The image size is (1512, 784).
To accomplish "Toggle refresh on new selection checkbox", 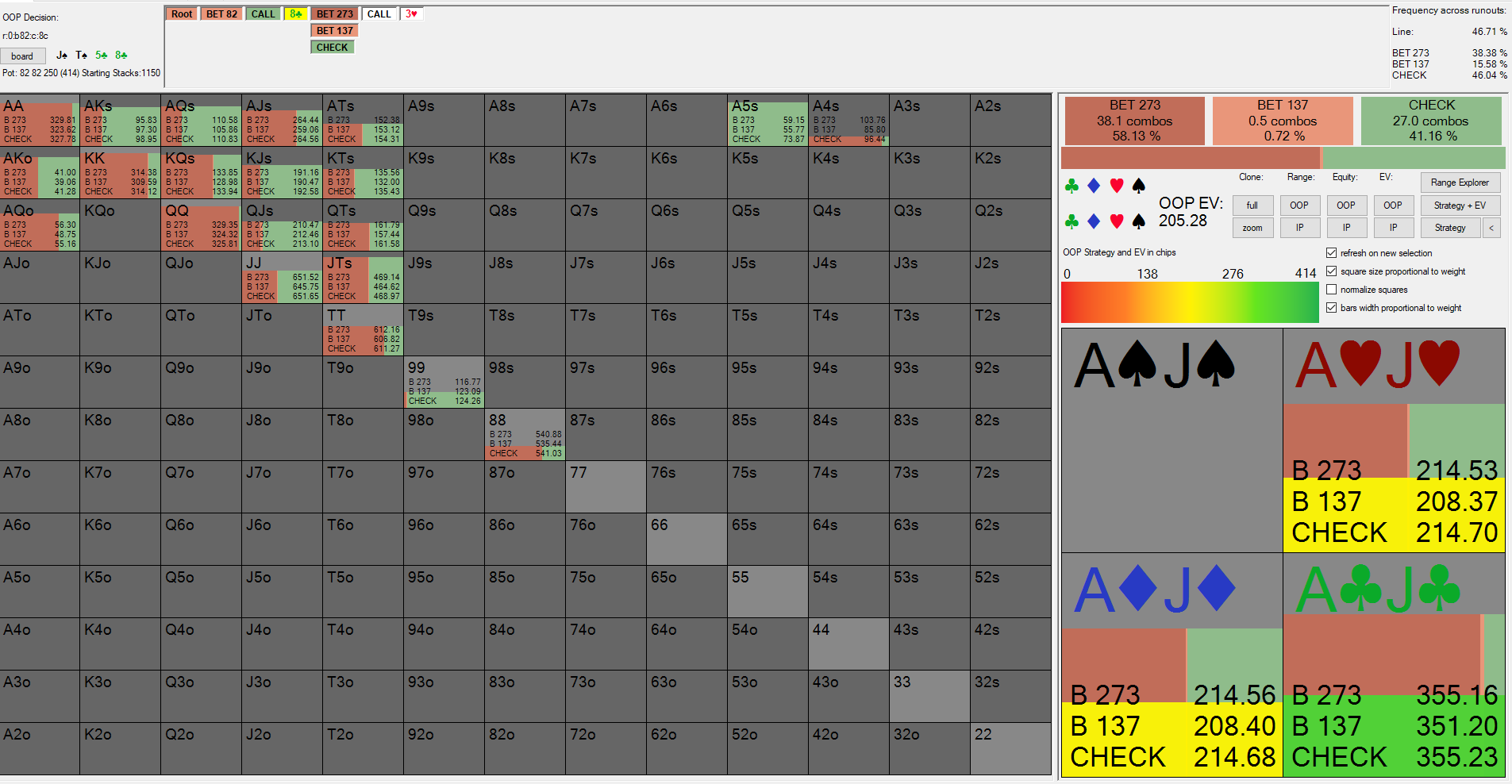I will (x=1332, y=253).
